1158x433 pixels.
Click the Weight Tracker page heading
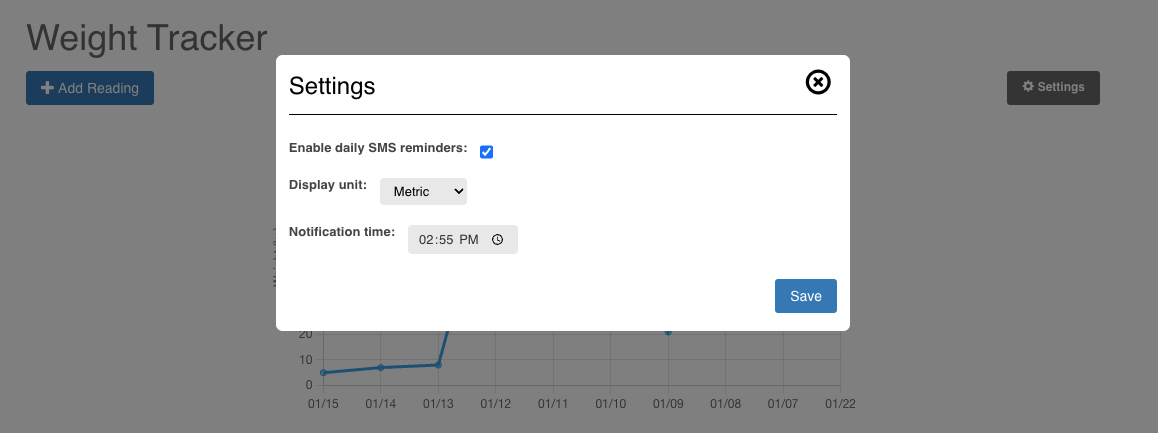(147, 38)
